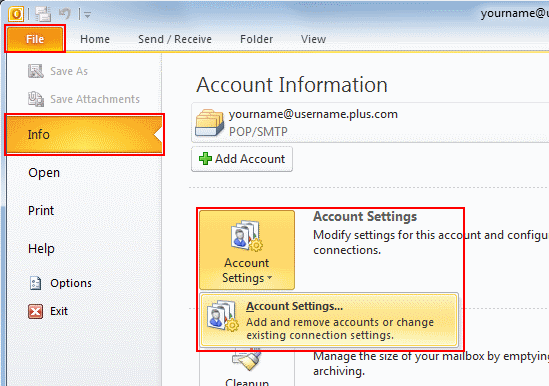Image resolution: width=549 pixels, height=386 pixels.
Task: Click the Save As disk icon
Action: [x=35, y=71]
